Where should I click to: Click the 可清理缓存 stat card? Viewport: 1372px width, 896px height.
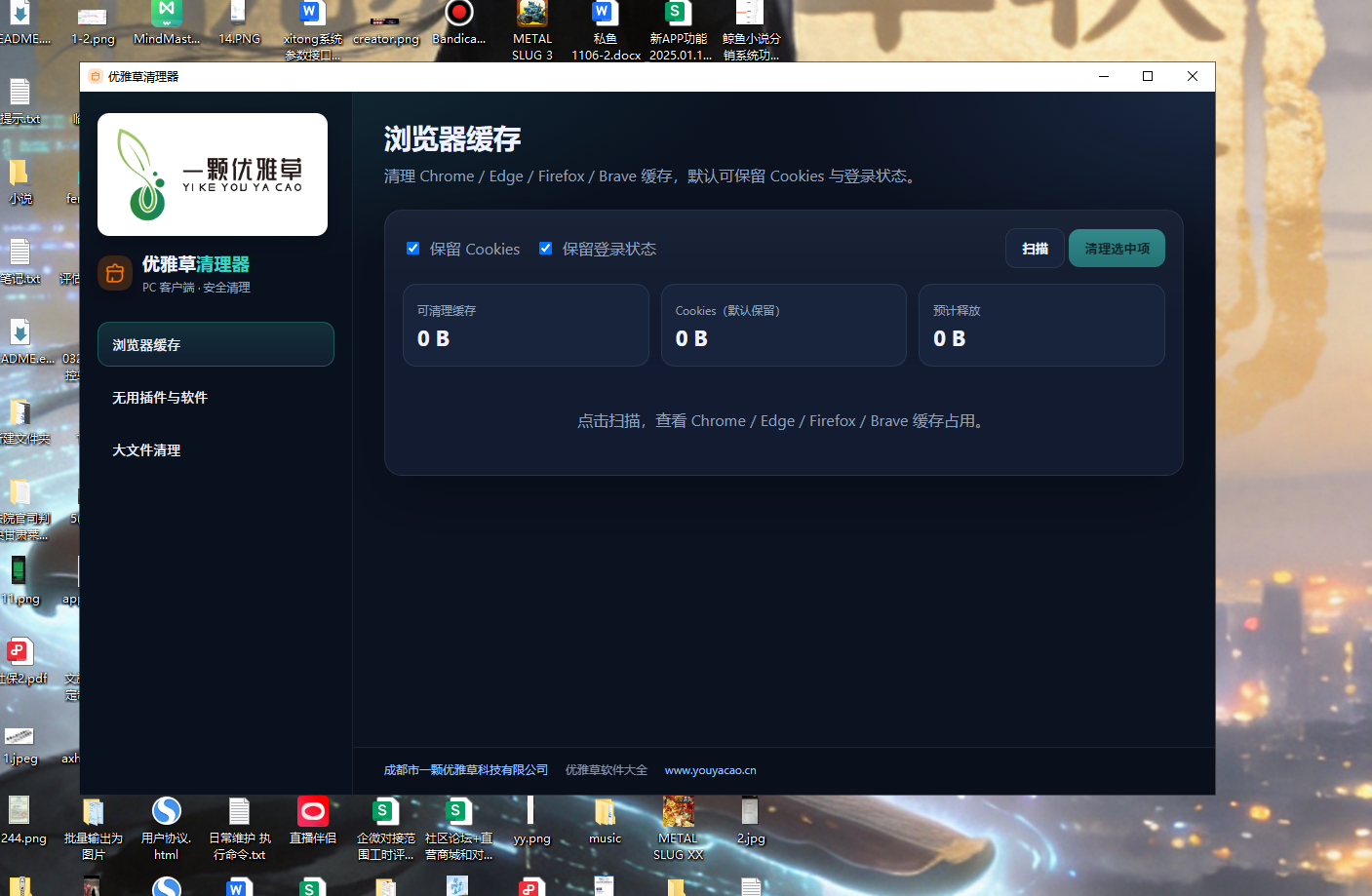point(527,326)
